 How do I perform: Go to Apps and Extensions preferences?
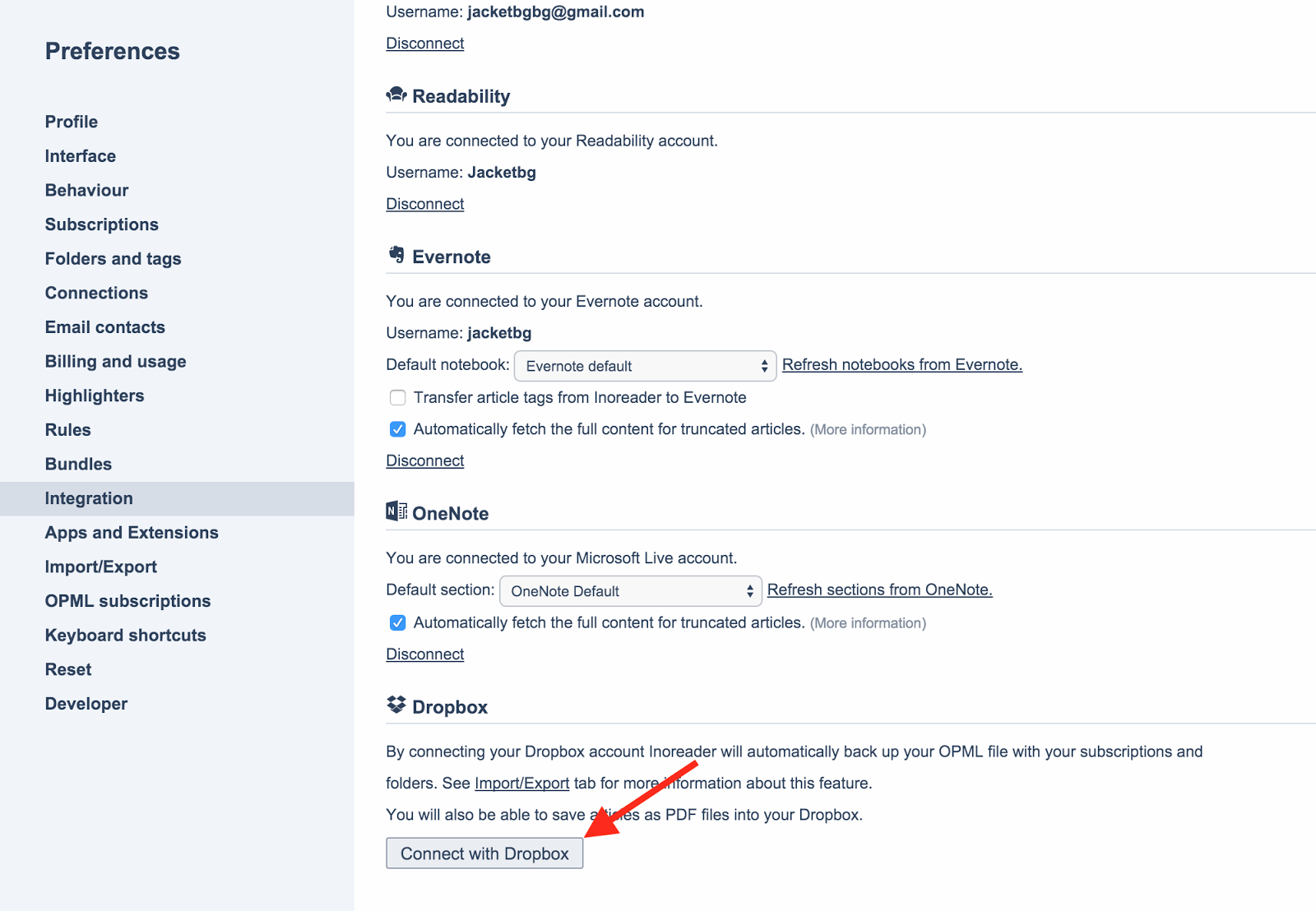pyautogui.click(x=132, y=533)
